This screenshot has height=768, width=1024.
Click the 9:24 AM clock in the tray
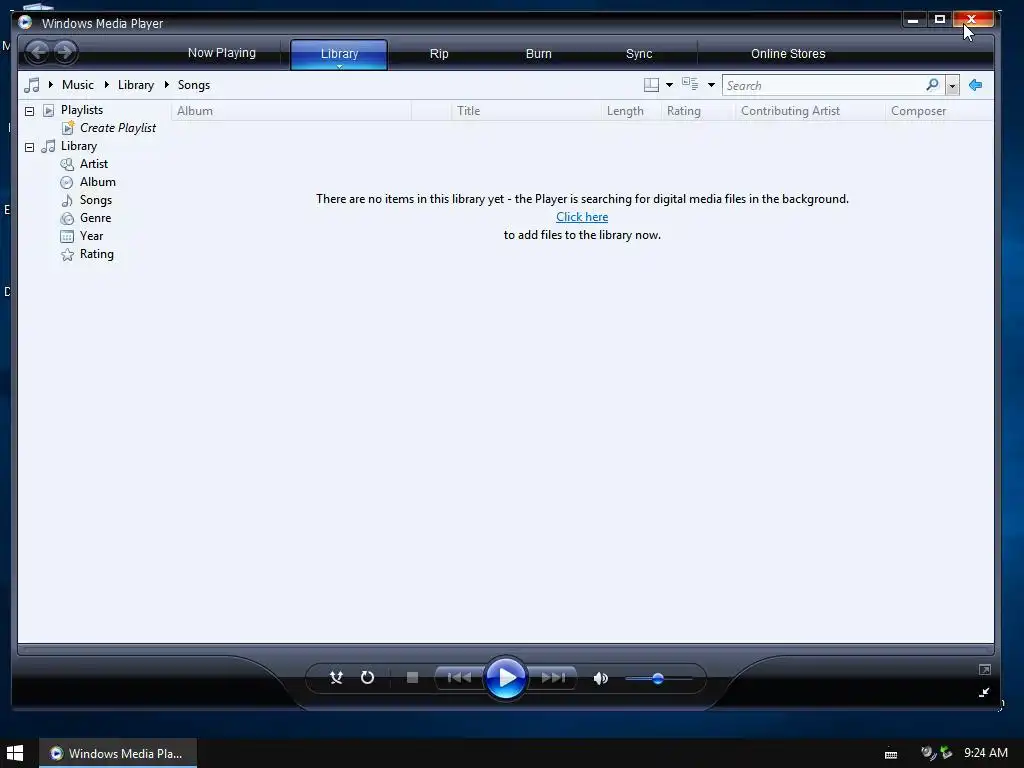pyautogui.click(x=985, y=753)
